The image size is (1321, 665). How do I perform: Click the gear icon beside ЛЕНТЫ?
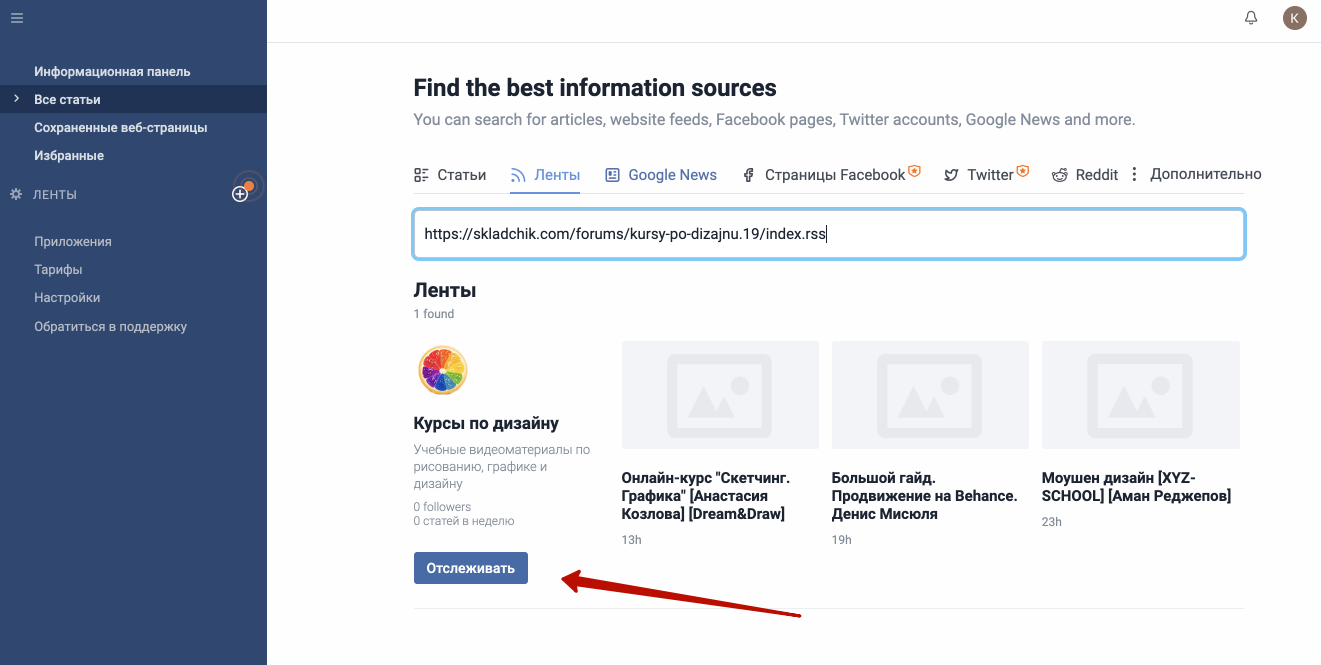(x=16, y=194)
